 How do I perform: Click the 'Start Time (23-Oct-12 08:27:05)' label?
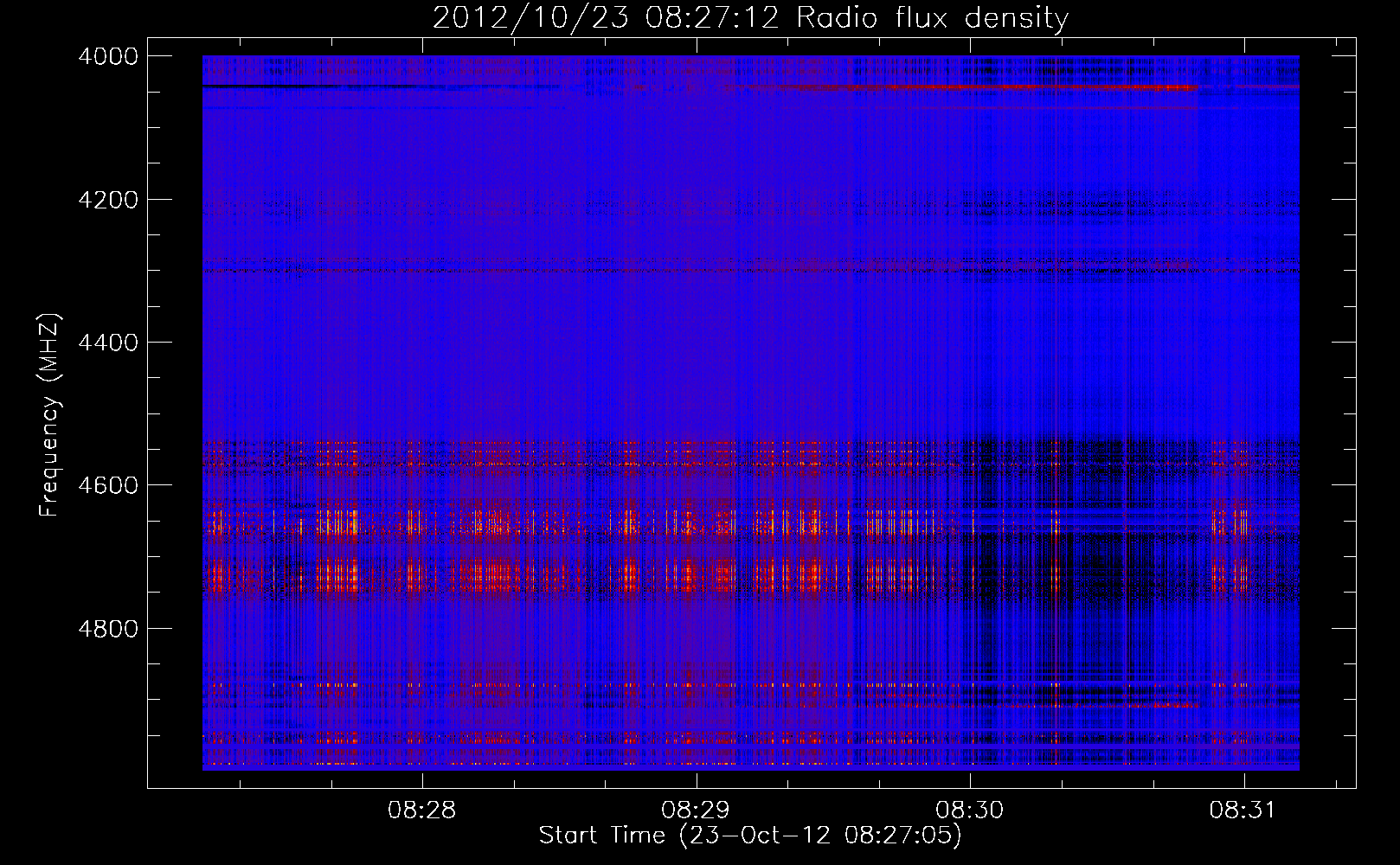(750, 836)
